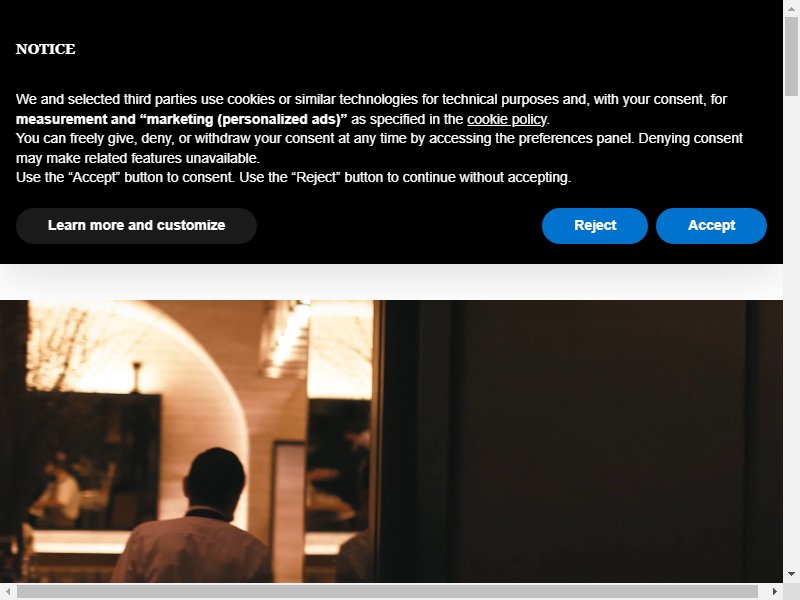Open Learn more and customize preferences
This screenshot has width=800, height=600.
136,226
